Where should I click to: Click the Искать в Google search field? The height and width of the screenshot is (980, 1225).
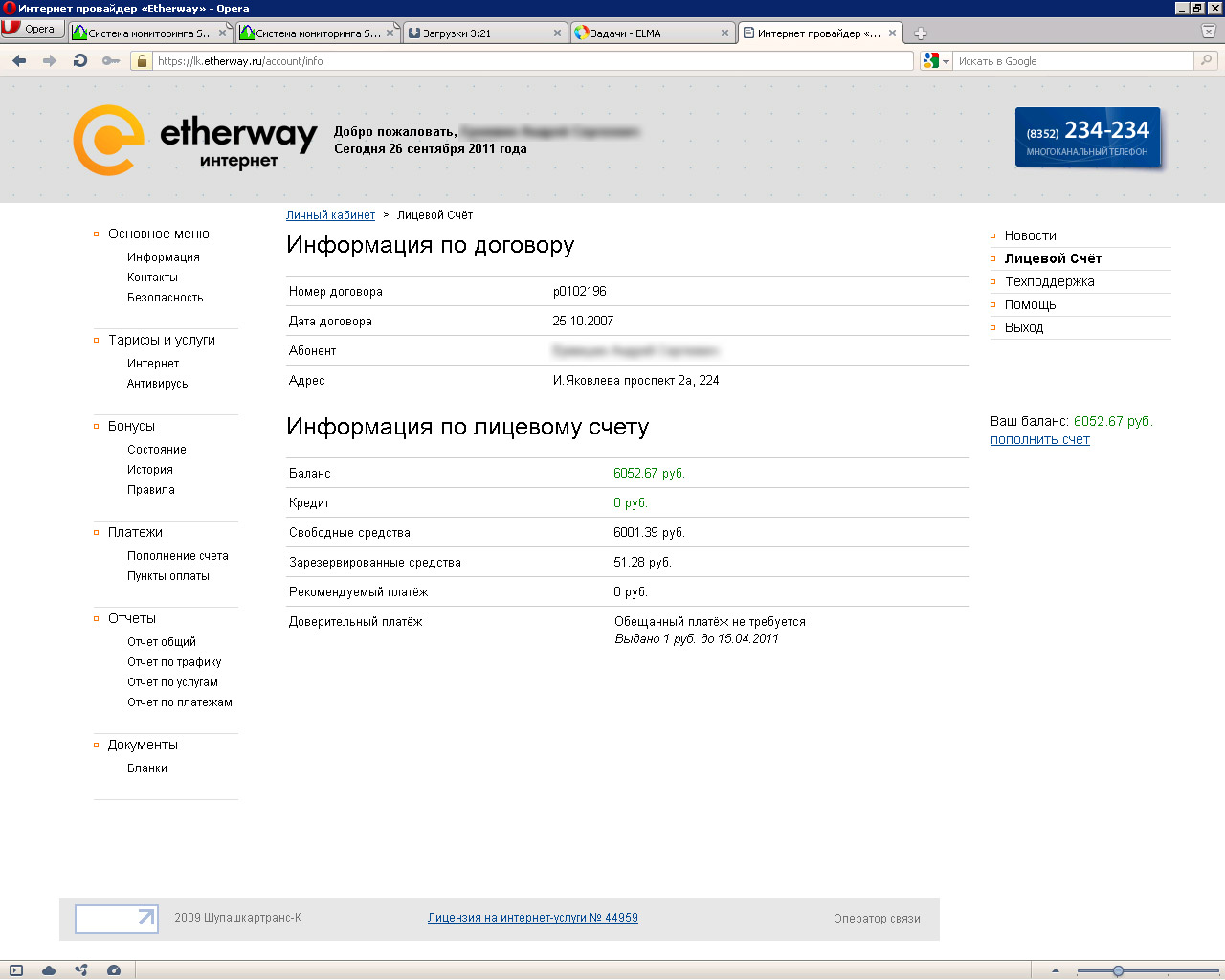tap(1074, 61)
